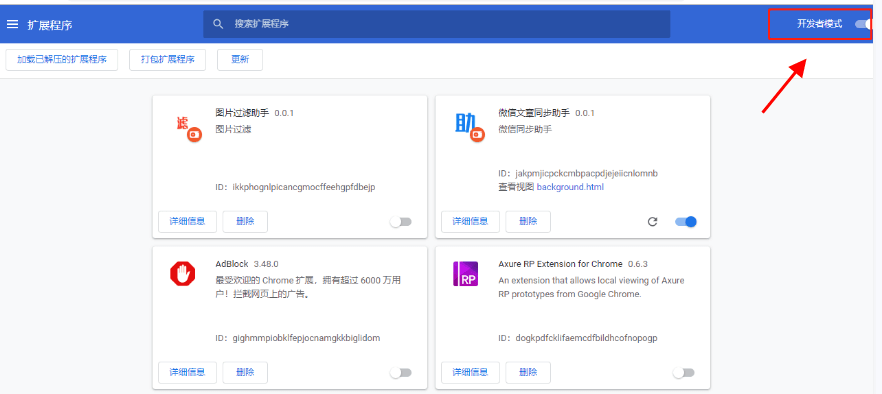This screenshot has width=882, height=394.
Task: Click Axure RP Extension for Chrome title
Action: coord(560,264)
